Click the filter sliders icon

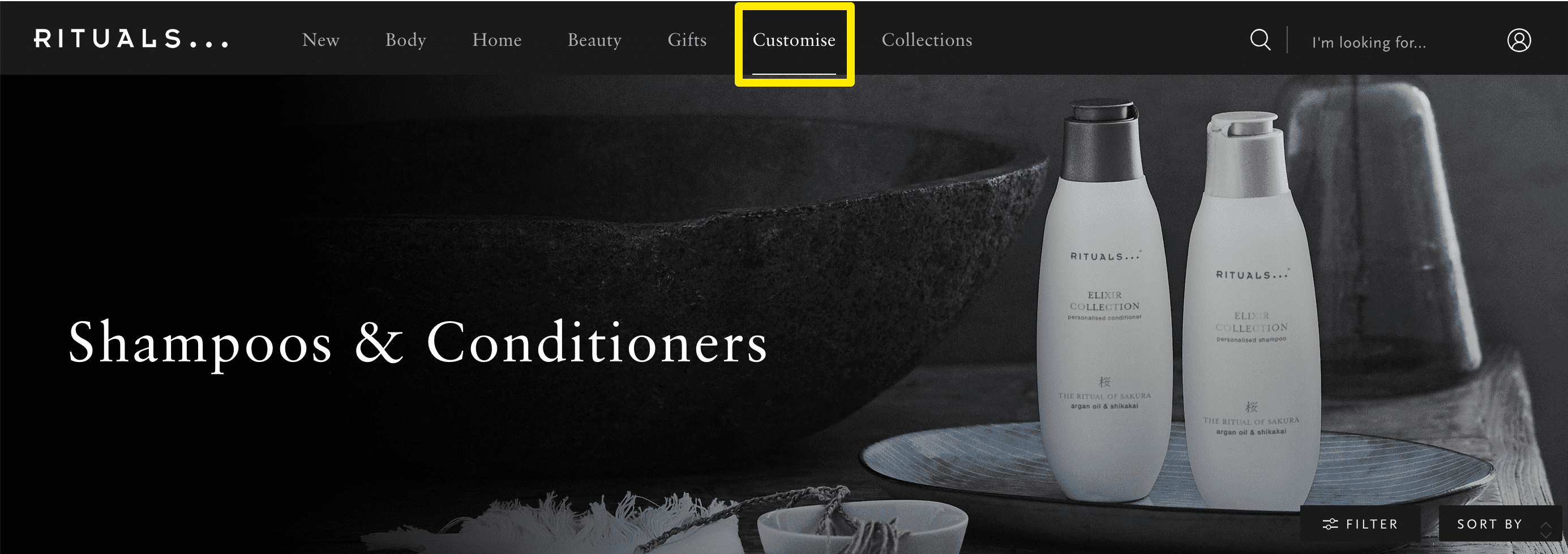tap(1330, 524)
